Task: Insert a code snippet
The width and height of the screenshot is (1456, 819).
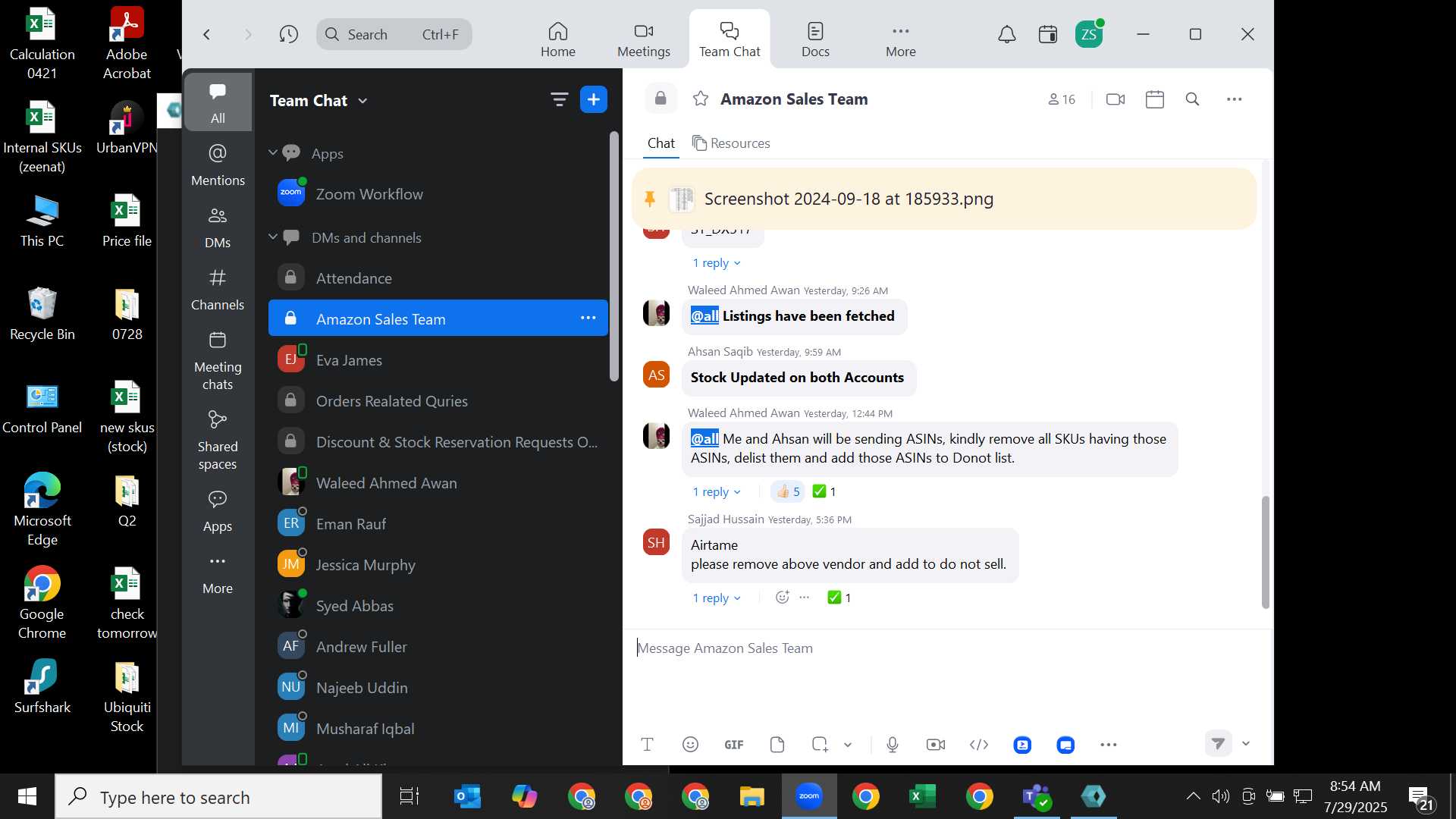Action: click(x=979, y=745)
